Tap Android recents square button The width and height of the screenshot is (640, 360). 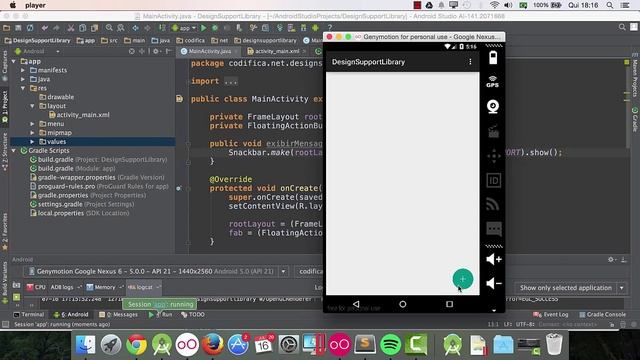pos(449,304)
